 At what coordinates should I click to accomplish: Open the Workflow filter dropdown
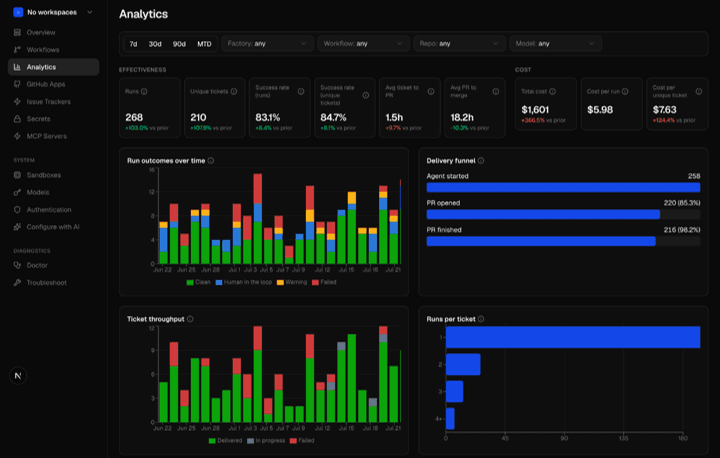pyautogui.click(x=363, y=44)
